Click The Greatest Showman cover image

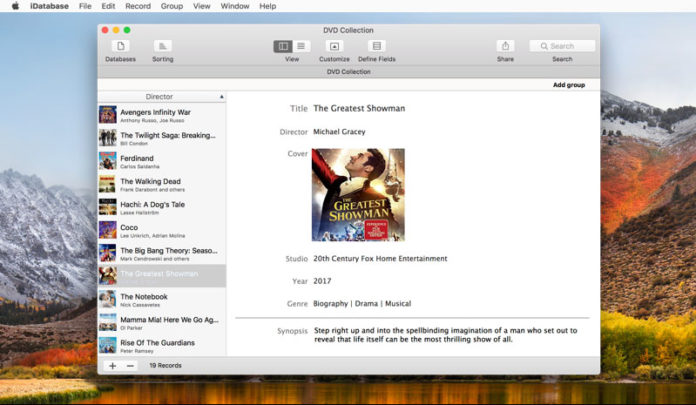[358, 195]
